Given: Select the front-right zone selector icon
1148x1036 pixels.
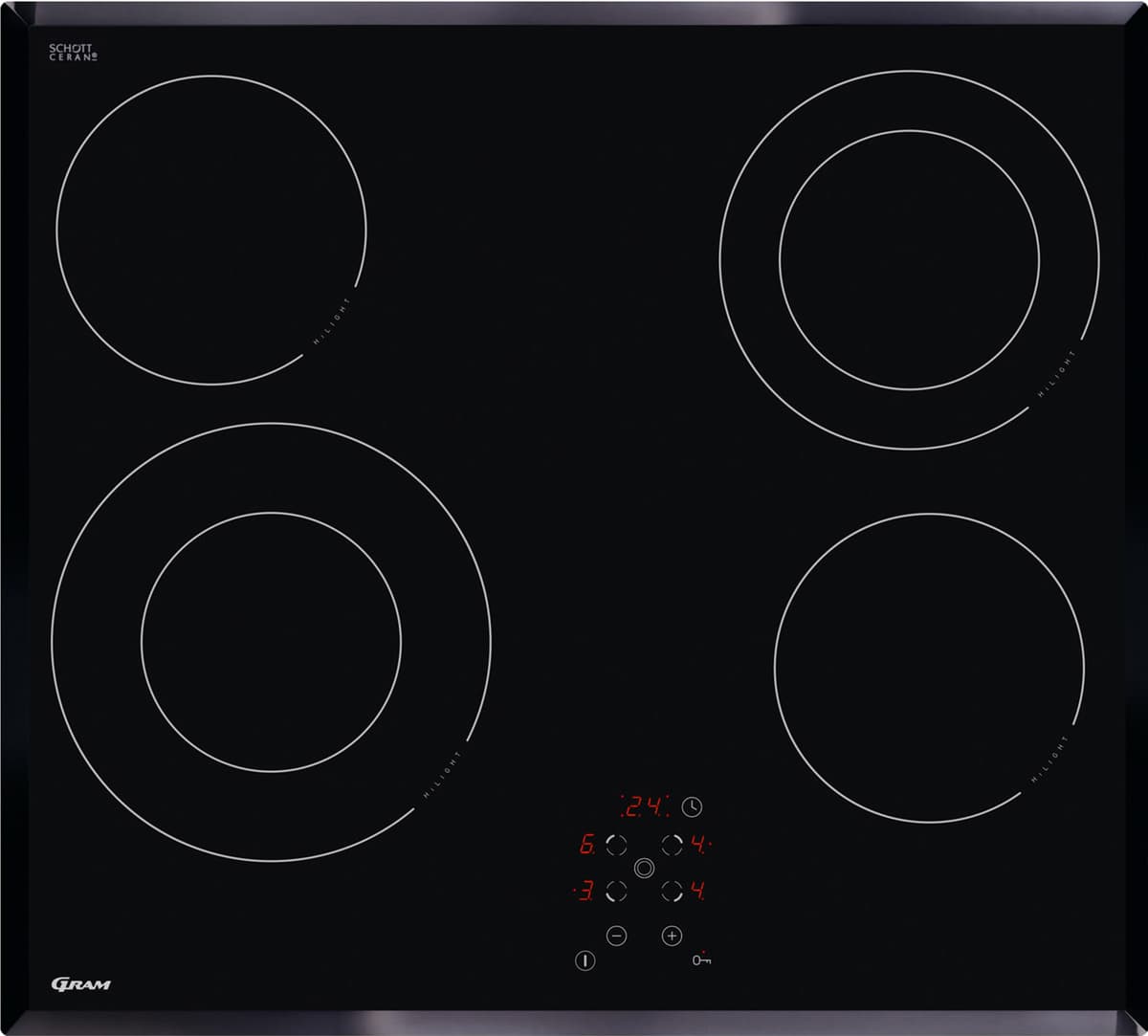Looking at the screenshot, I should 672,892.
